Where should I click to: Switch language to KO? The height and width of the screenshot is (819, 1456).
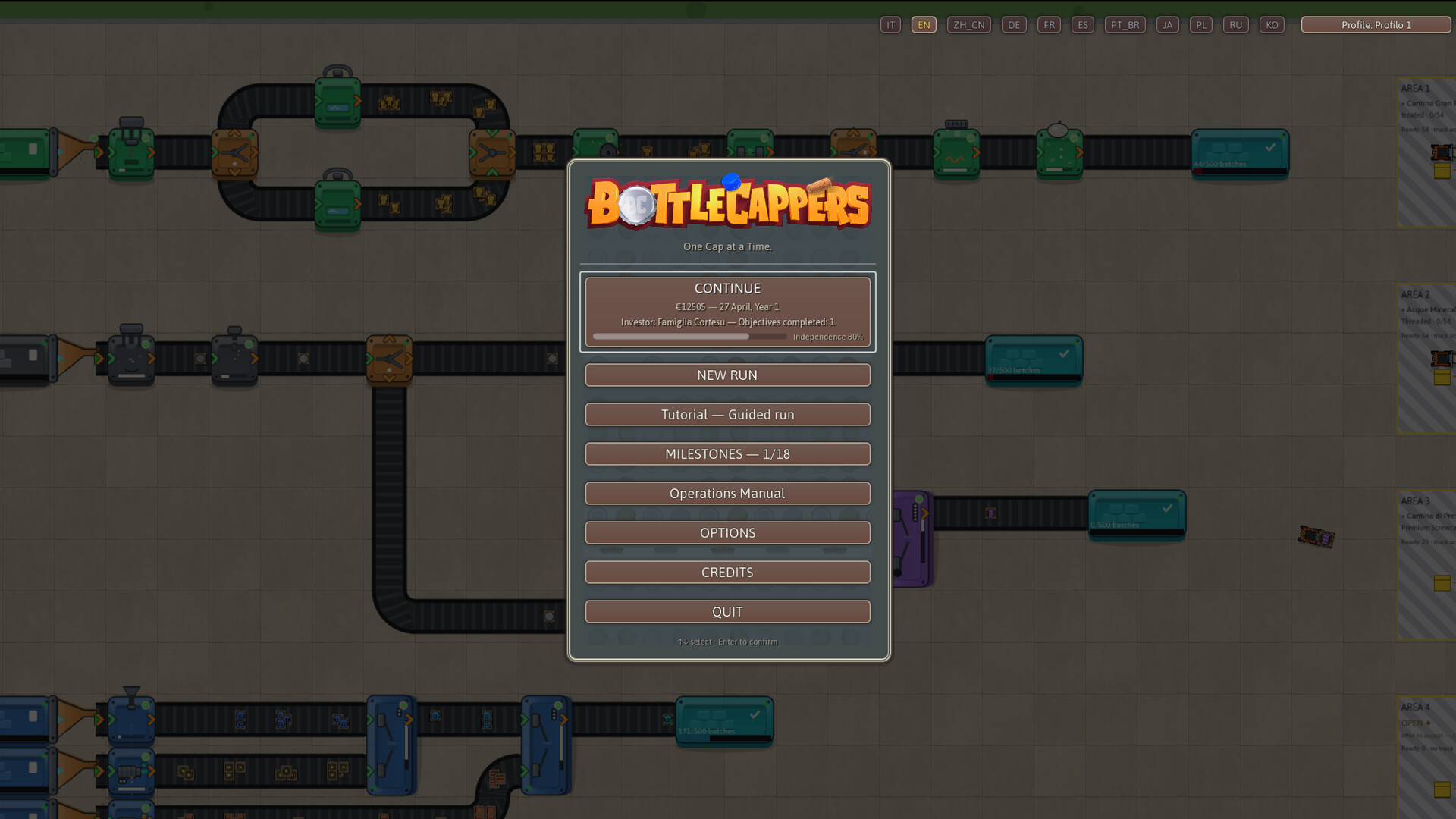tap(1272, 25)
